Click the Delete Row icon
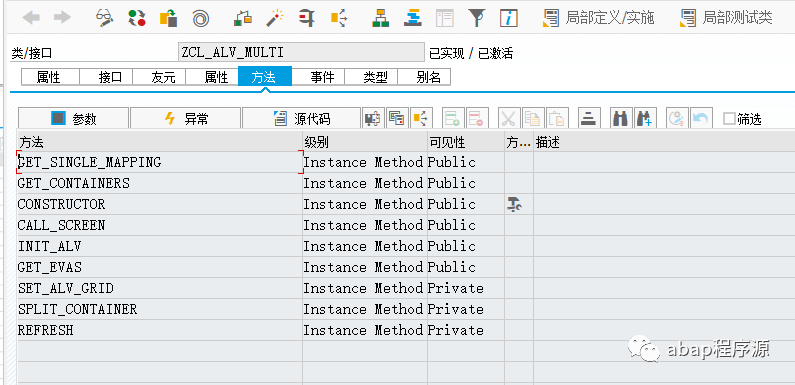795x385 pixels. point(476,119)
